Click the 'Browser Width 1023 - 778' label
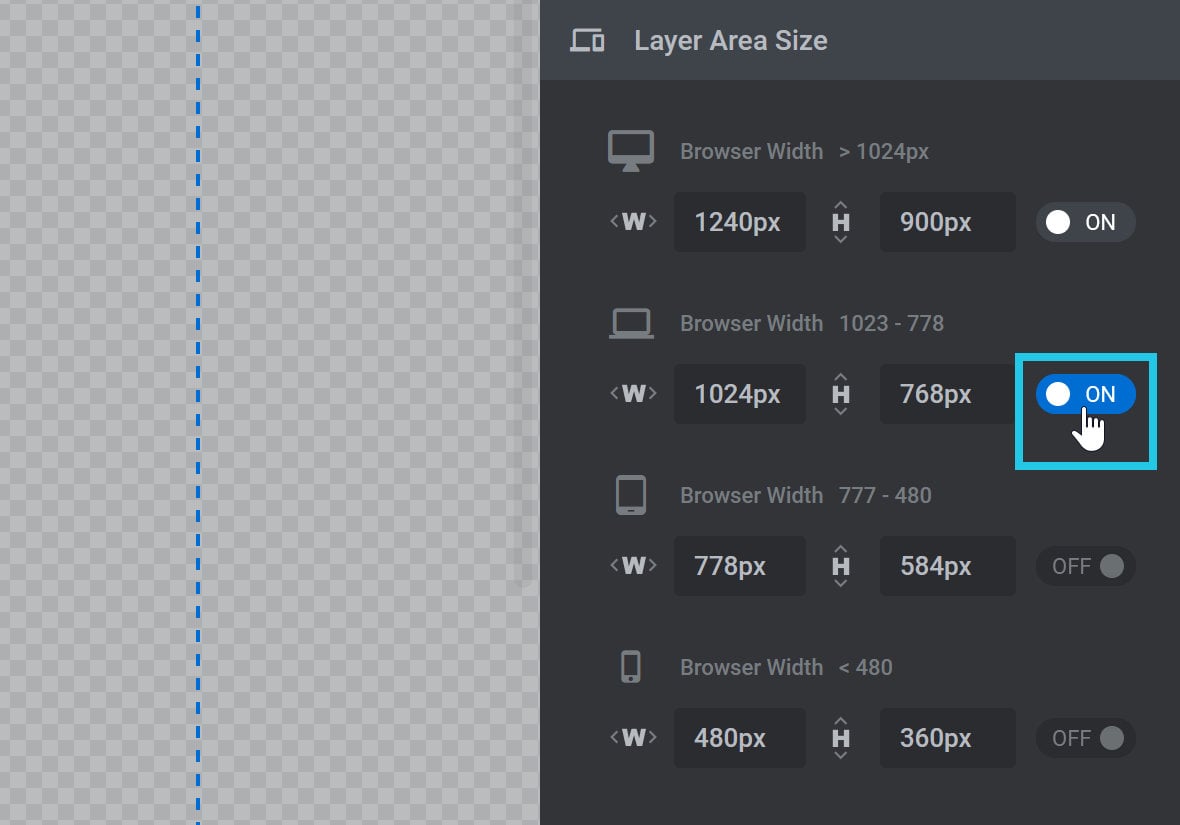This screenshot has width=1180, height=825. coord(811,324)
